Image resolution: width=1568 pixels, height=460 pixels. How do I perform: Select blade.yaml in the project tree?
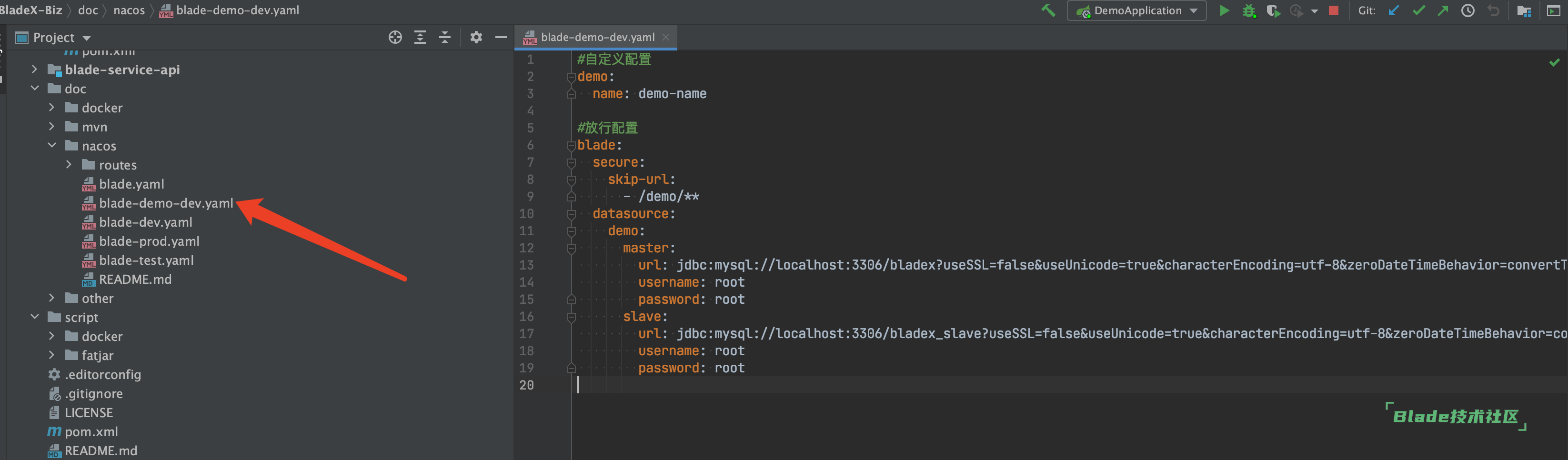123,184
